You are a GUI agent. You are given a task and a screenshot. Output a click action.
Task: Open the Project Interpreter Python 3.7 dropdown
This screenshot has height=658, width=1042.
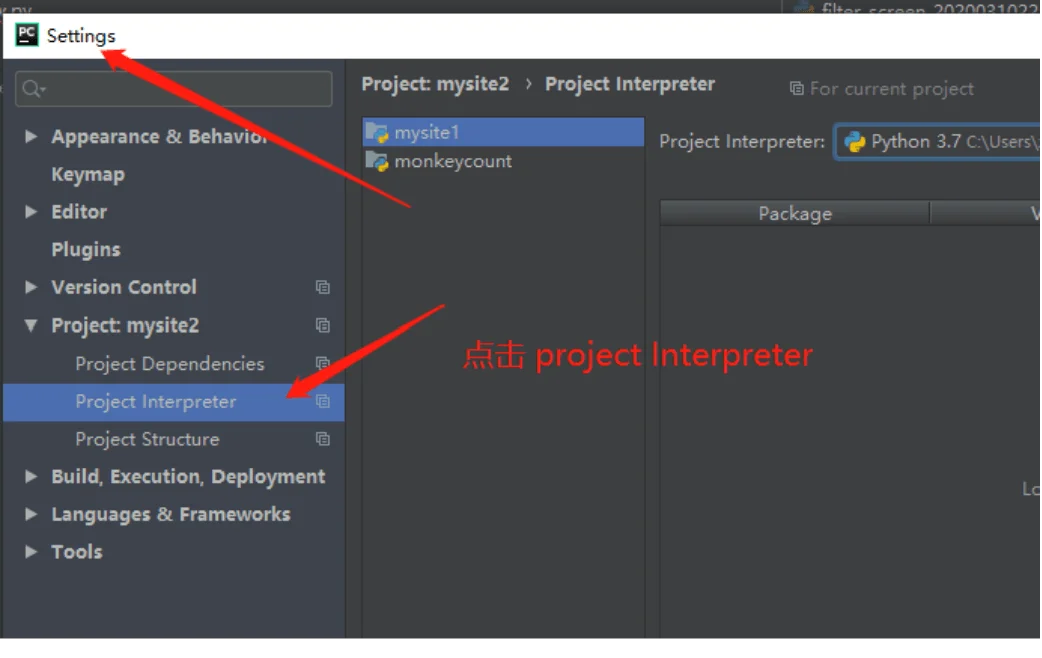[x=938, y=141]
